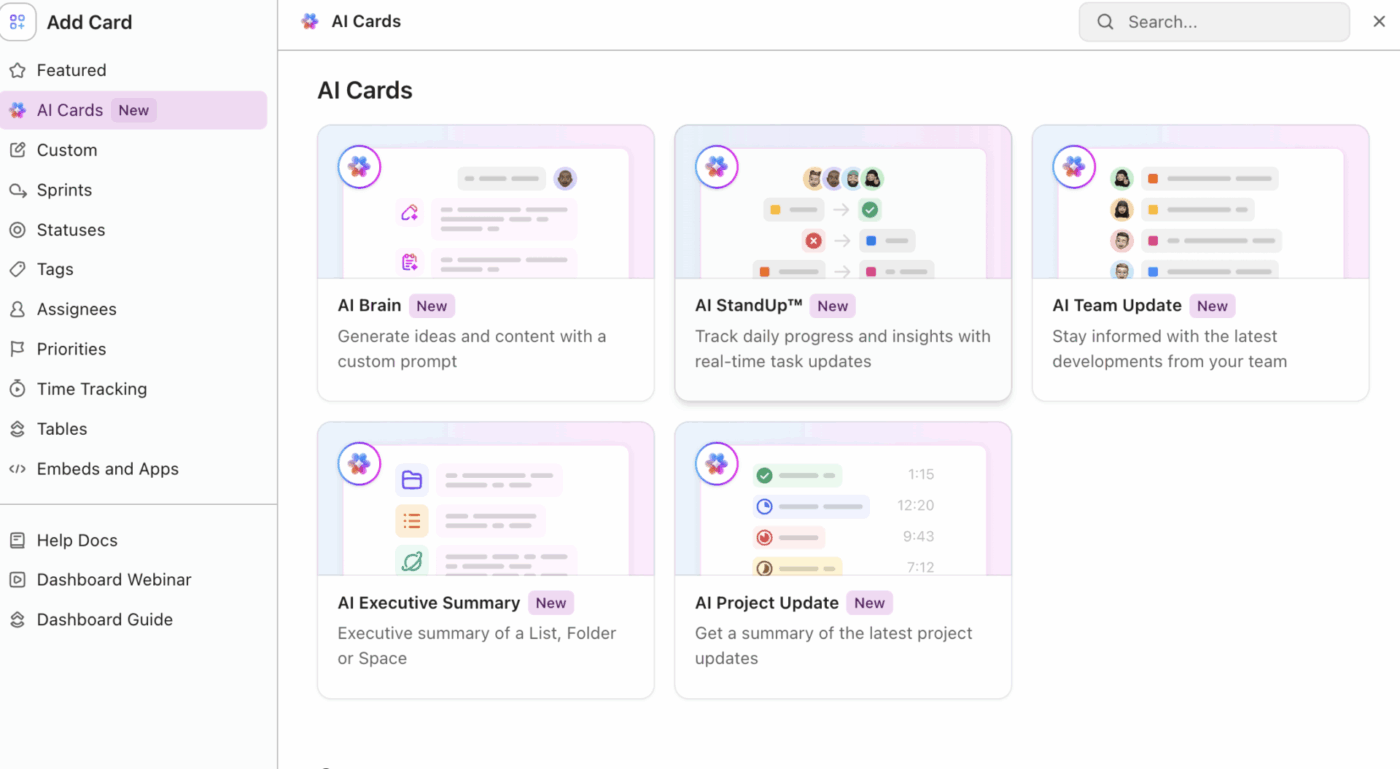Click the Tags label icon

click(17, 270)
